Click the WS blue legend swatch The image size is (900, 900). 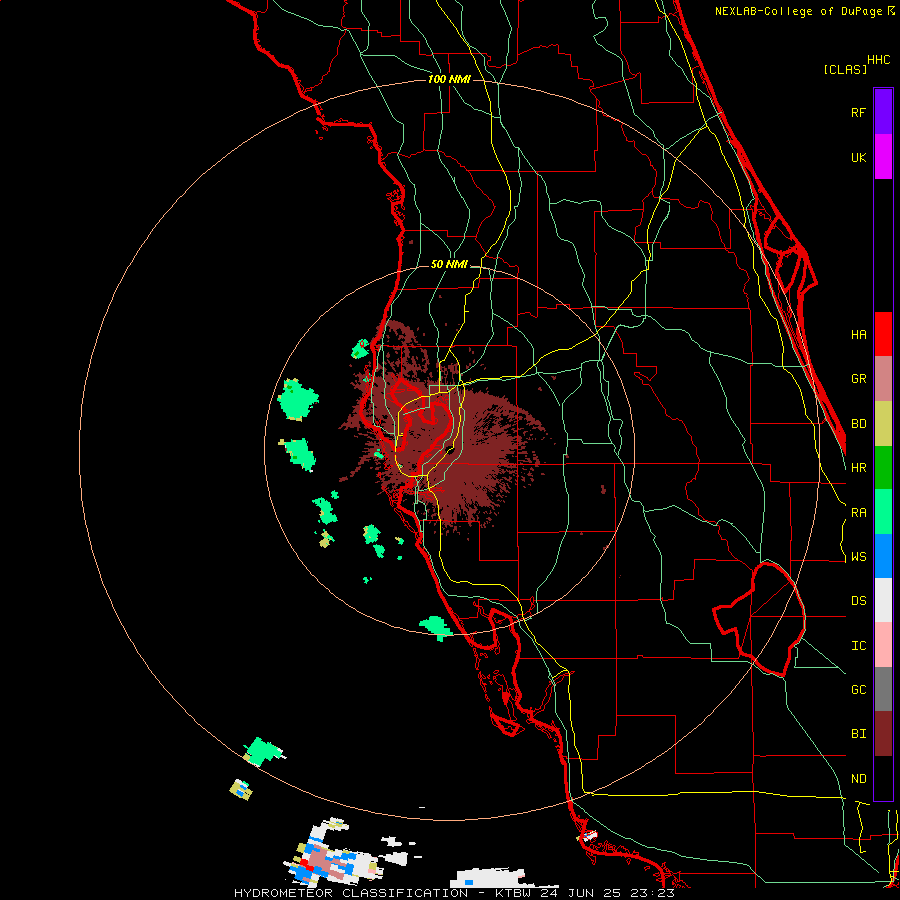tap(883, 556)
